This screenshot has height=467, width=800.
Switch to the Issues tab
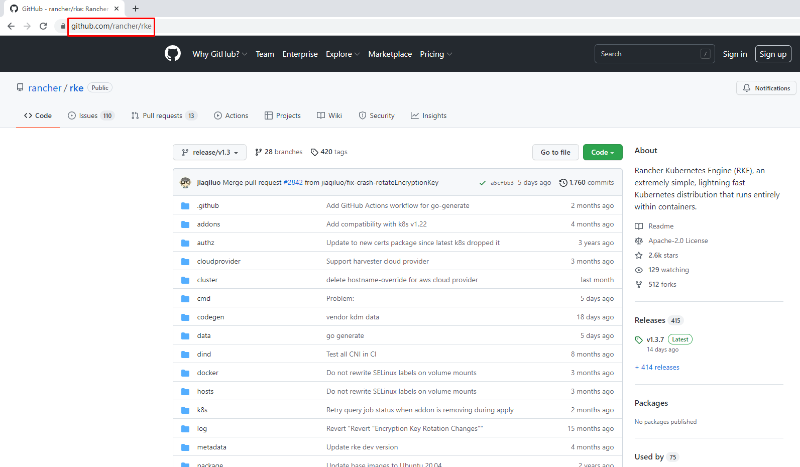(x=91, y=116)
